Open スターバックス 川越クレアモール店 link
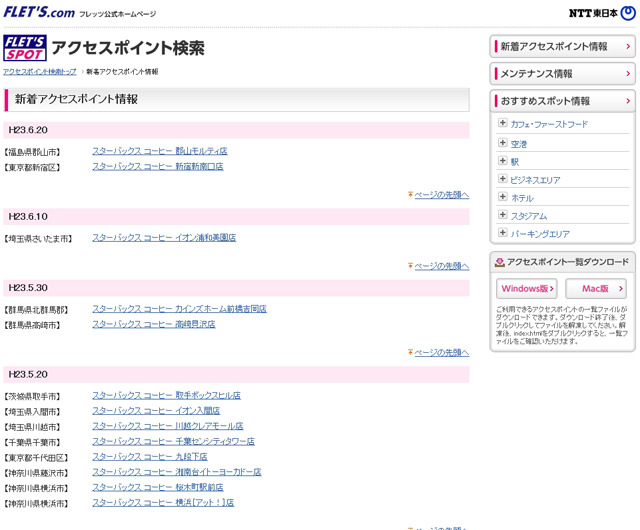Viewport: 640px width, 530px height. click(x=168, y=426)
